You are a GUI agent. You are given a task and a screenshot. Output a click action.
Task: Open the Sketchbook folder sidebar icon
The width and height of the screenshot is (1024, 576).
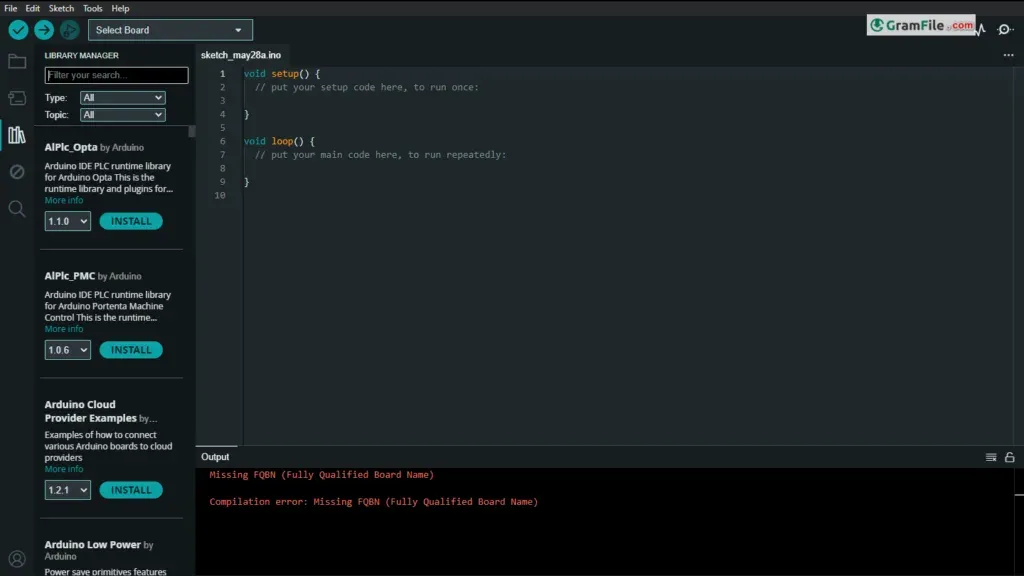[x=17, y=61]
